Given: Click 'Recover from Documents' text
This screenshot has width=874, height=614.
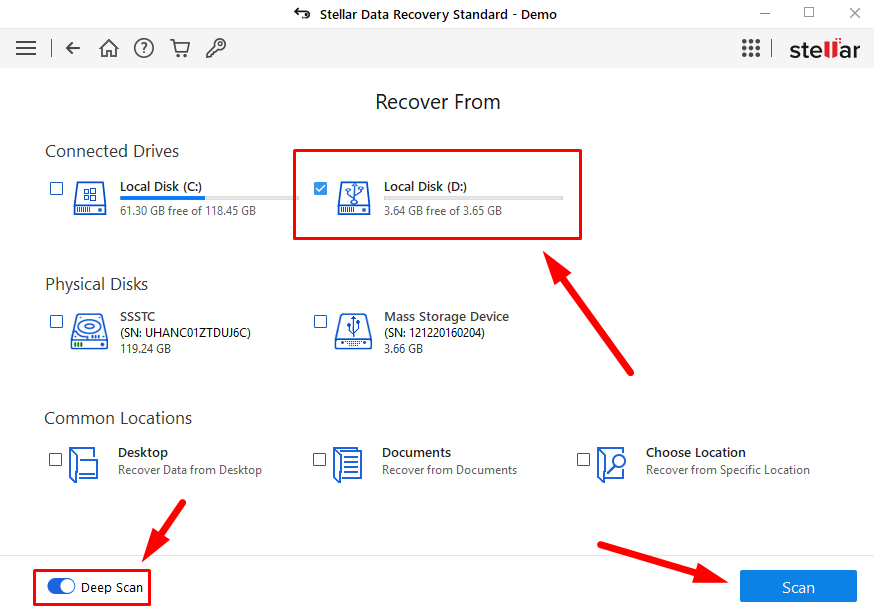Looking at the screenshot, I should click(x=450, y=470).
